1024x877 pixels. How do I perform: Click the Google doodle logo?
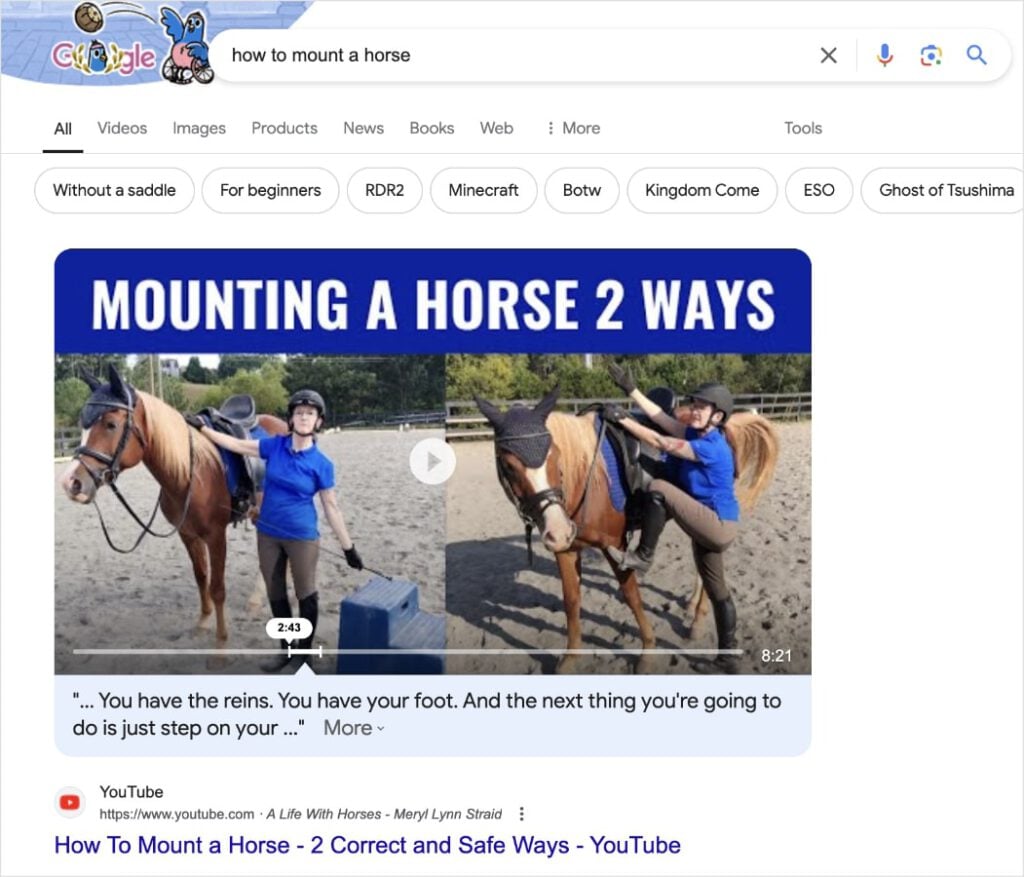pyautogui.click(x=107, y=55)
